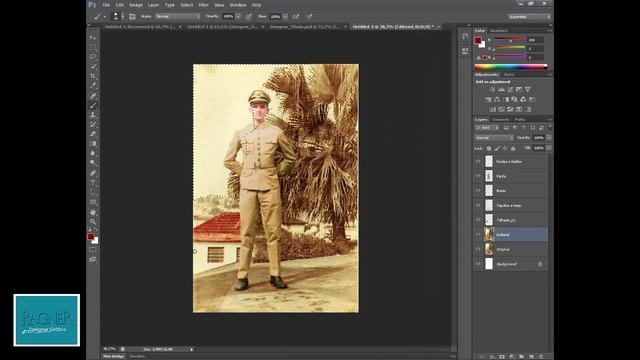The image size is (640, 360).
Task: Add a Levels adjustment
Action: [x=501, y=89]
